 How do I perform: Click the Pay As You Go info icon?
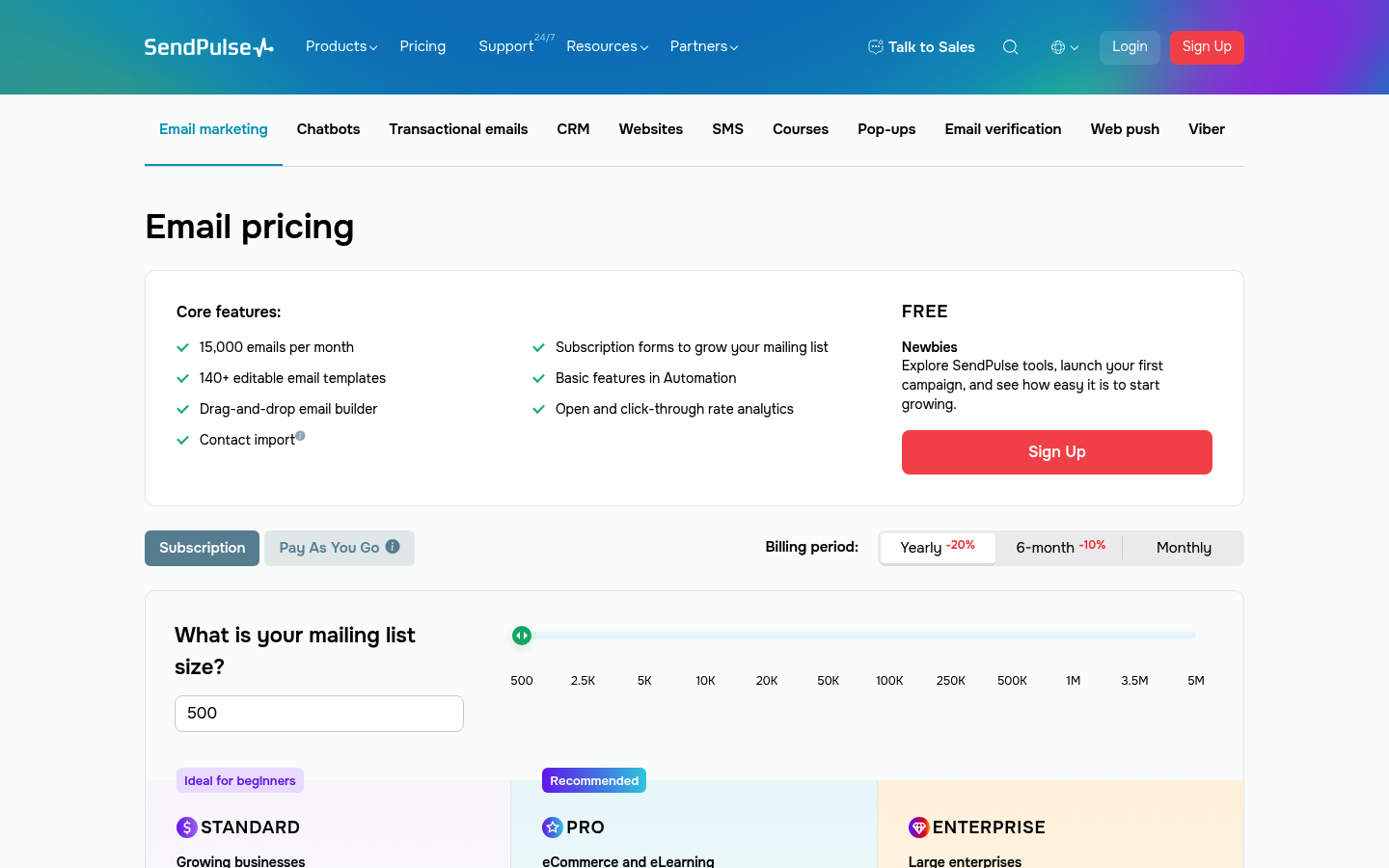tap(393, 546)
